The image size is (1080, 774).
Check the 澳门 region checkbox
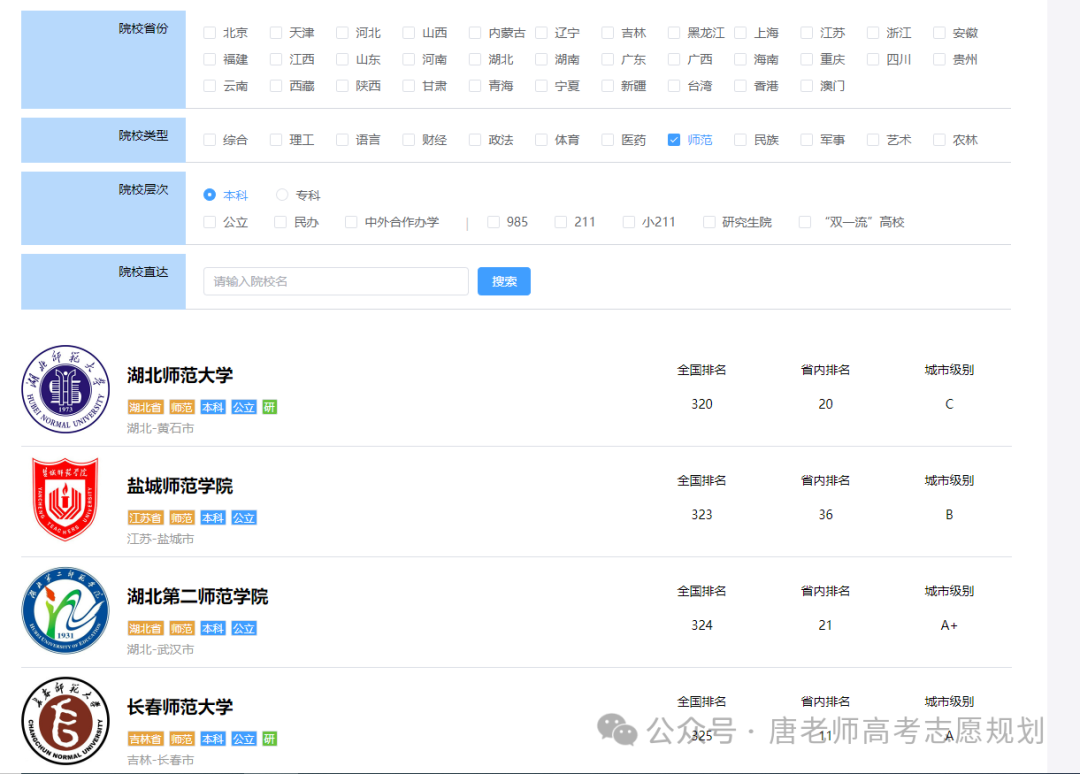point(807,85)
